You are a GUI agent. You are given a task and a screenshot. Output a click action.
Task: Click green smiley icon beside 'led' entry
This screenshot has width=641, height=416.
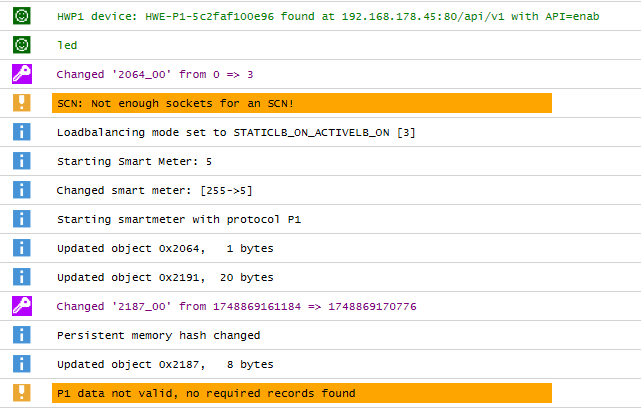[x=22, y=45]
